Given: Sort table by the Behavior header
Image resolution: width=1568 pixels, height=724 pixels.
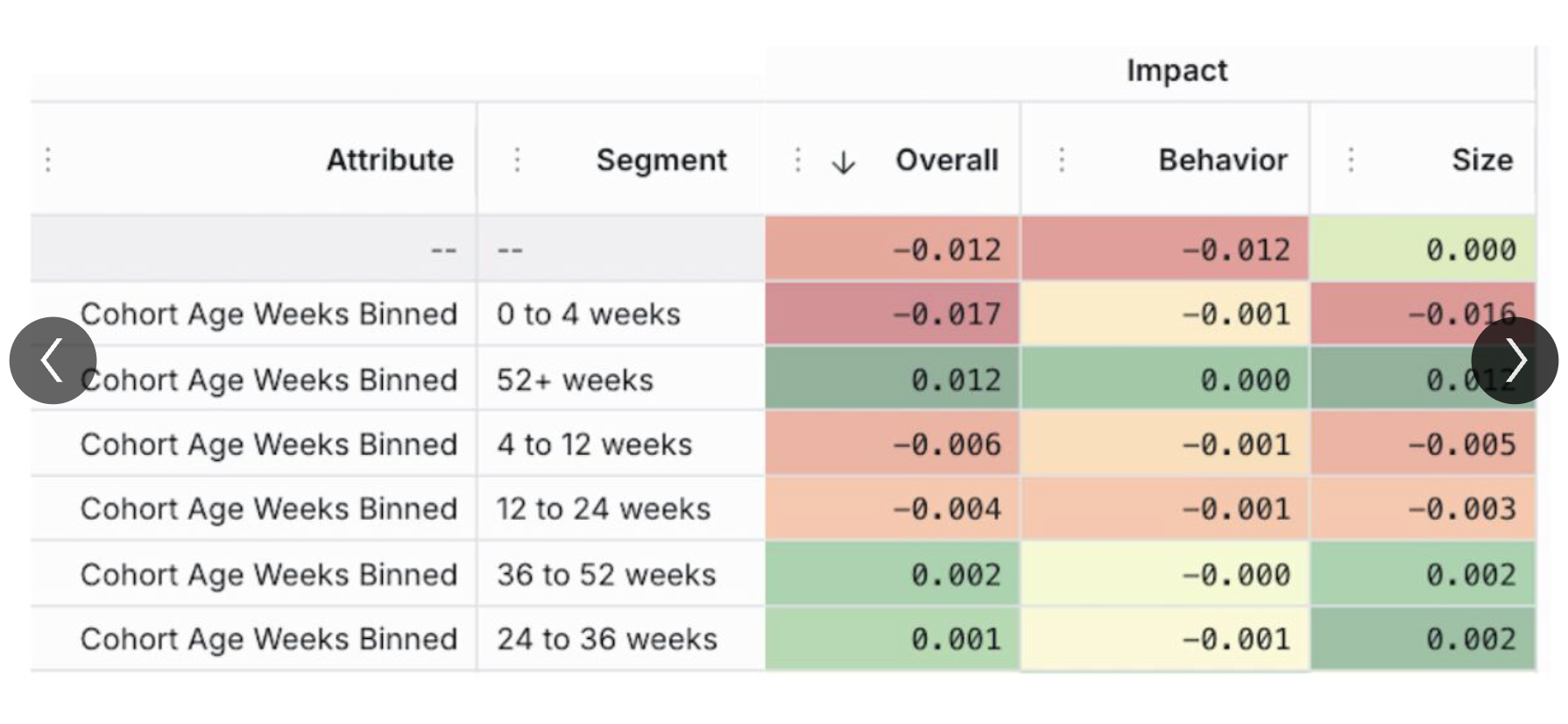Looking at the screenshot, I should pos(1222,160).
